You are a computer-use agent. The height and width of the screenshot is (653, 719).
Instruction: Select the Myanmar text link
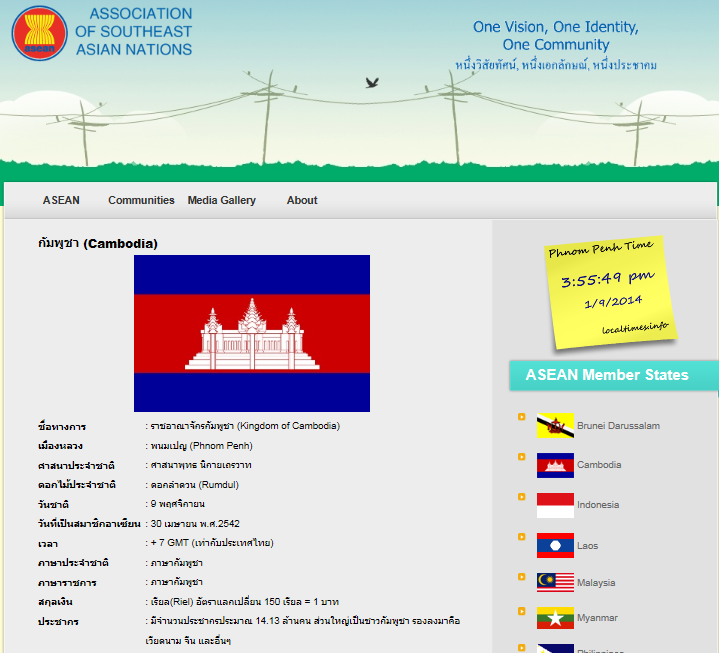pos(597,619)
